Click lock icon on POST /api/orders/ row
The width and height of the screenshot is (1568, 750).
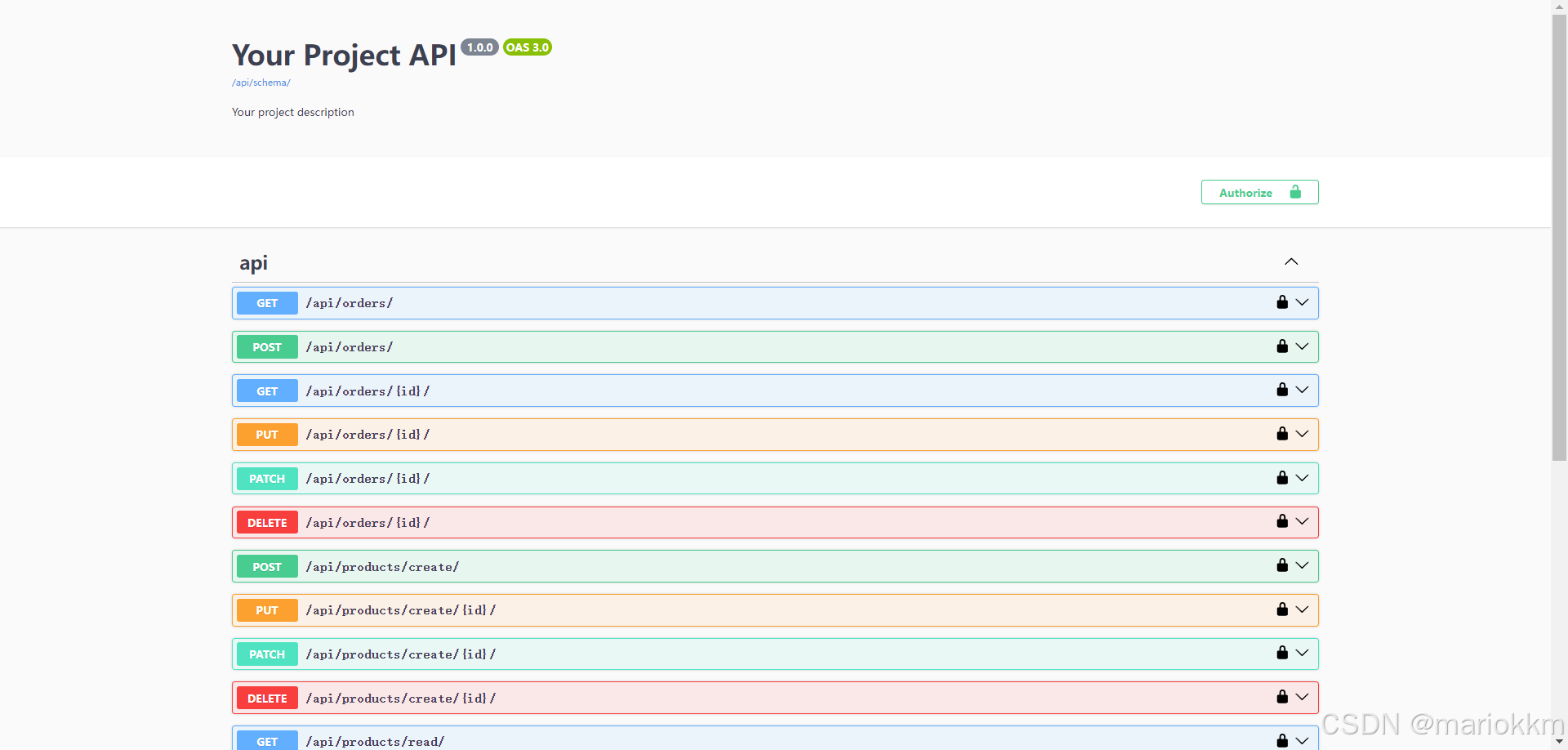[x=1282, y=346]
